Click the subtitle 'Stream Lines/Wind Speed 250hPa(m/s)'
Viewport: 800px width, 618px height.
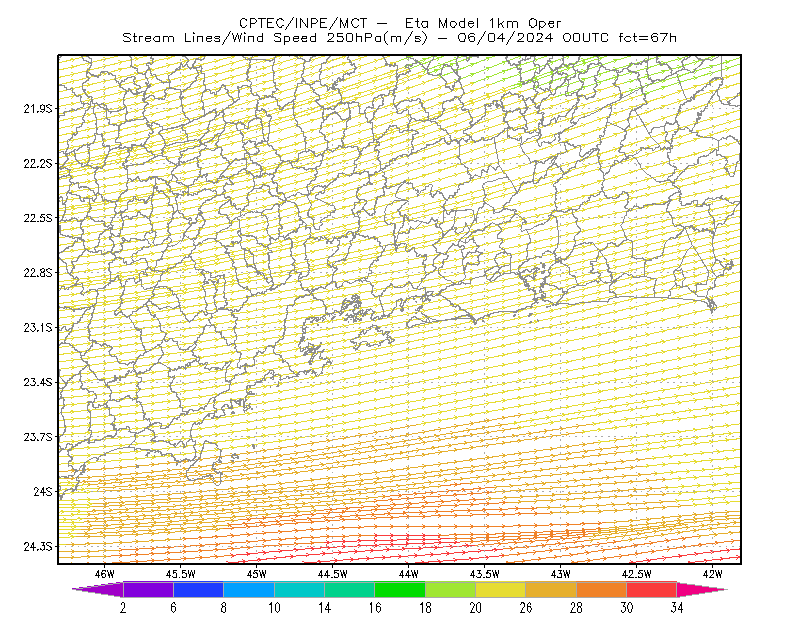(x=275, y=38)
